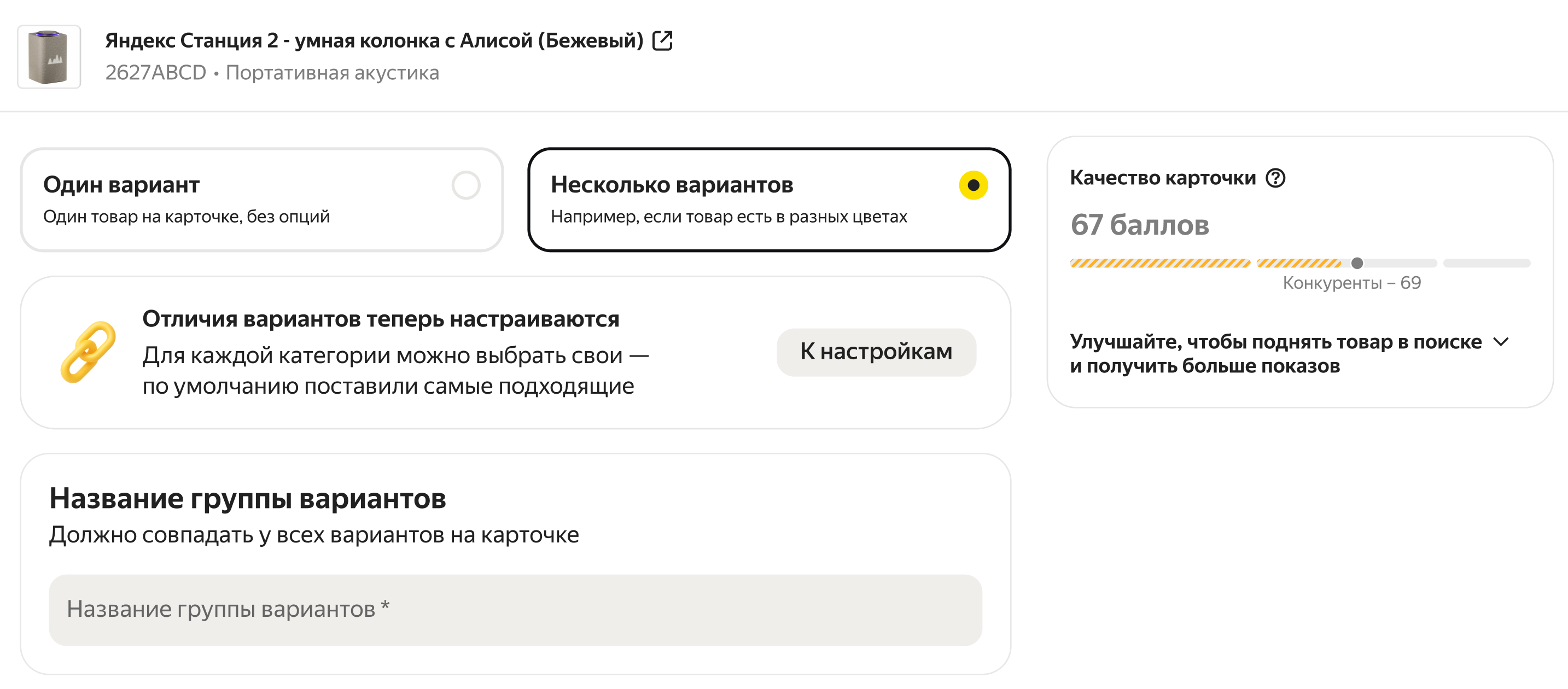
Task: Click the "Портативная акустика" category label
Action: (333, 73)
